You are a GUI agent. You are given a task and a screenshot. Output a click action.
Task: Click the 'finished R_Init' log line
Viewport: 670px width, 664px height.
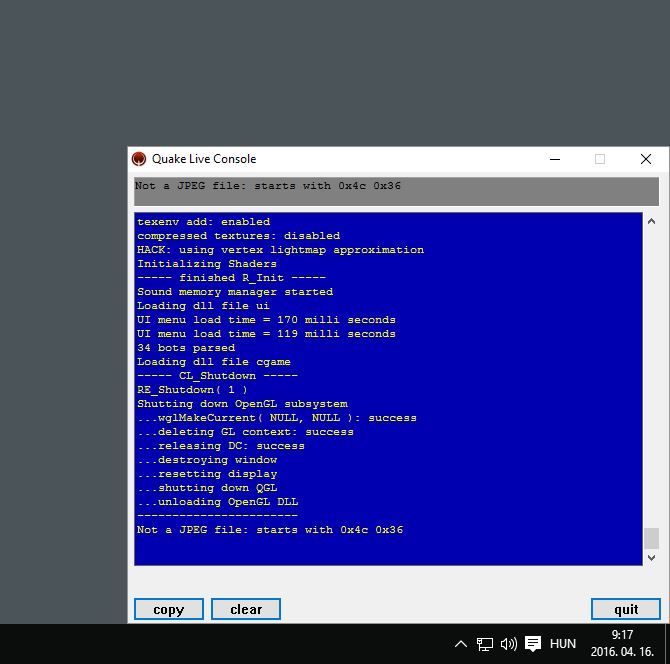(231, 278)
